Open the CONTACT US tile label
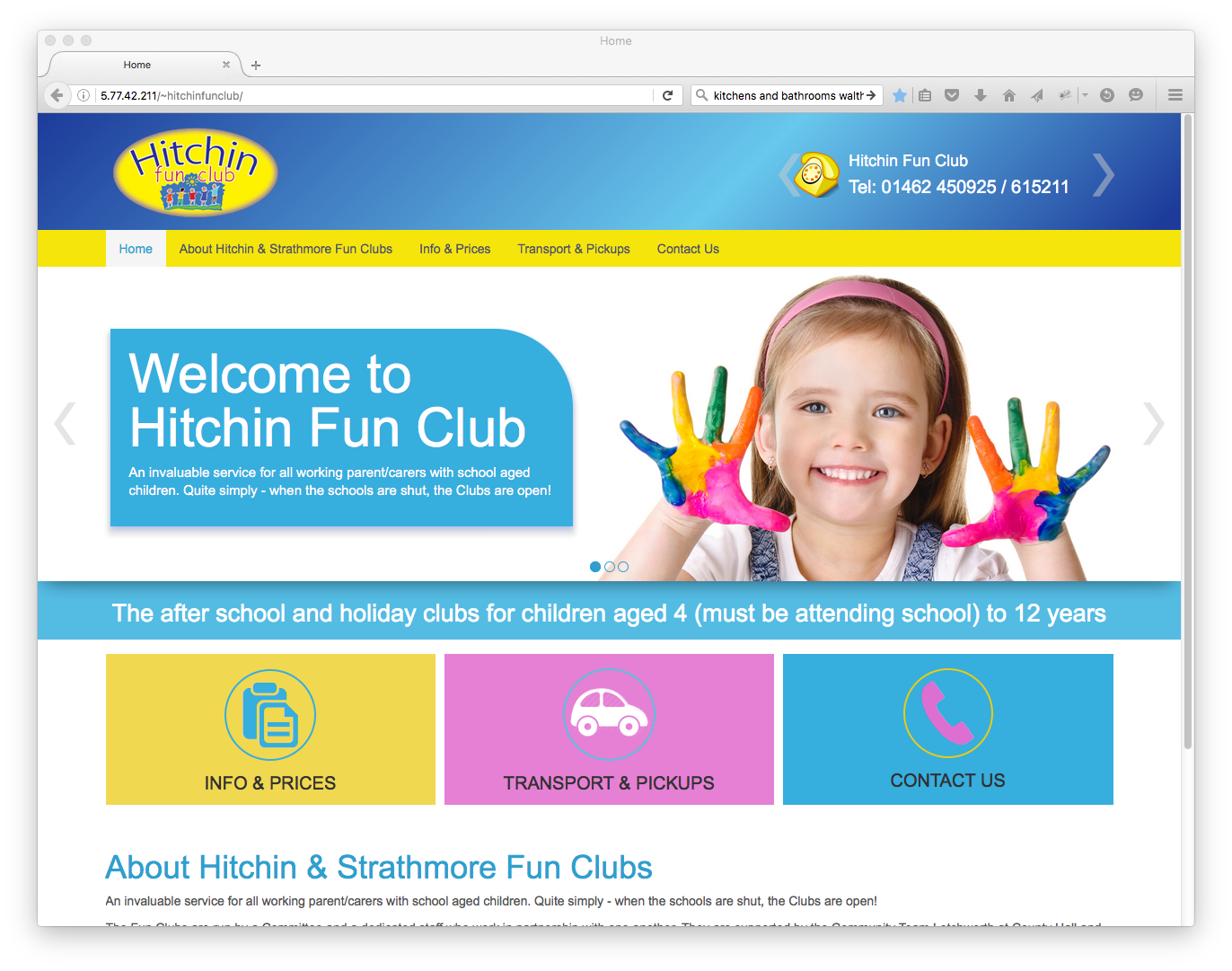 click(x=948, y=781)
